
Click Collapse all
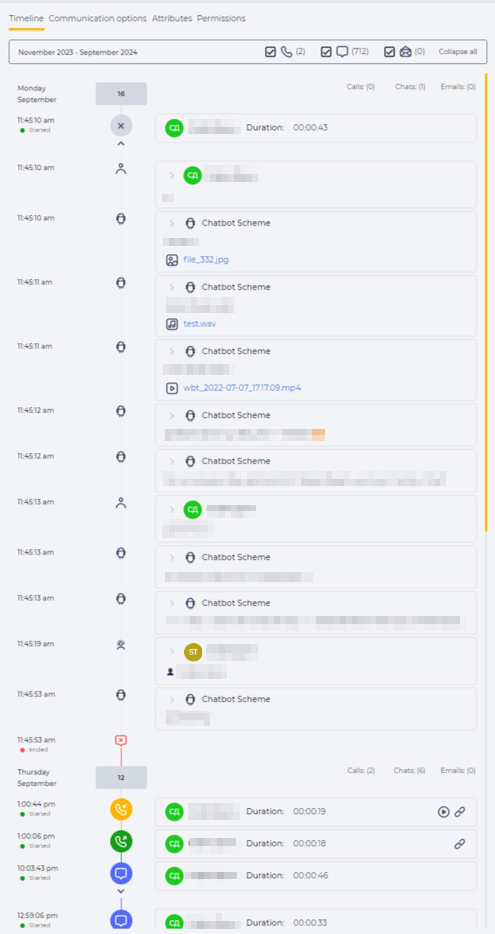tap(458, 52)
